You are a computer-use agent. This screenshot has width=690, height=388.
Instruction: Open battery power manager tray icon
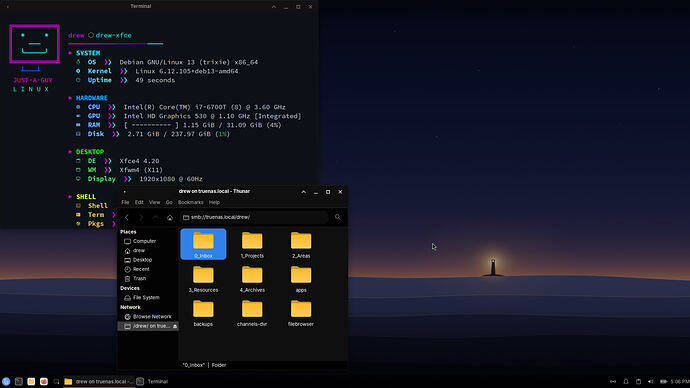pos(664,381)
